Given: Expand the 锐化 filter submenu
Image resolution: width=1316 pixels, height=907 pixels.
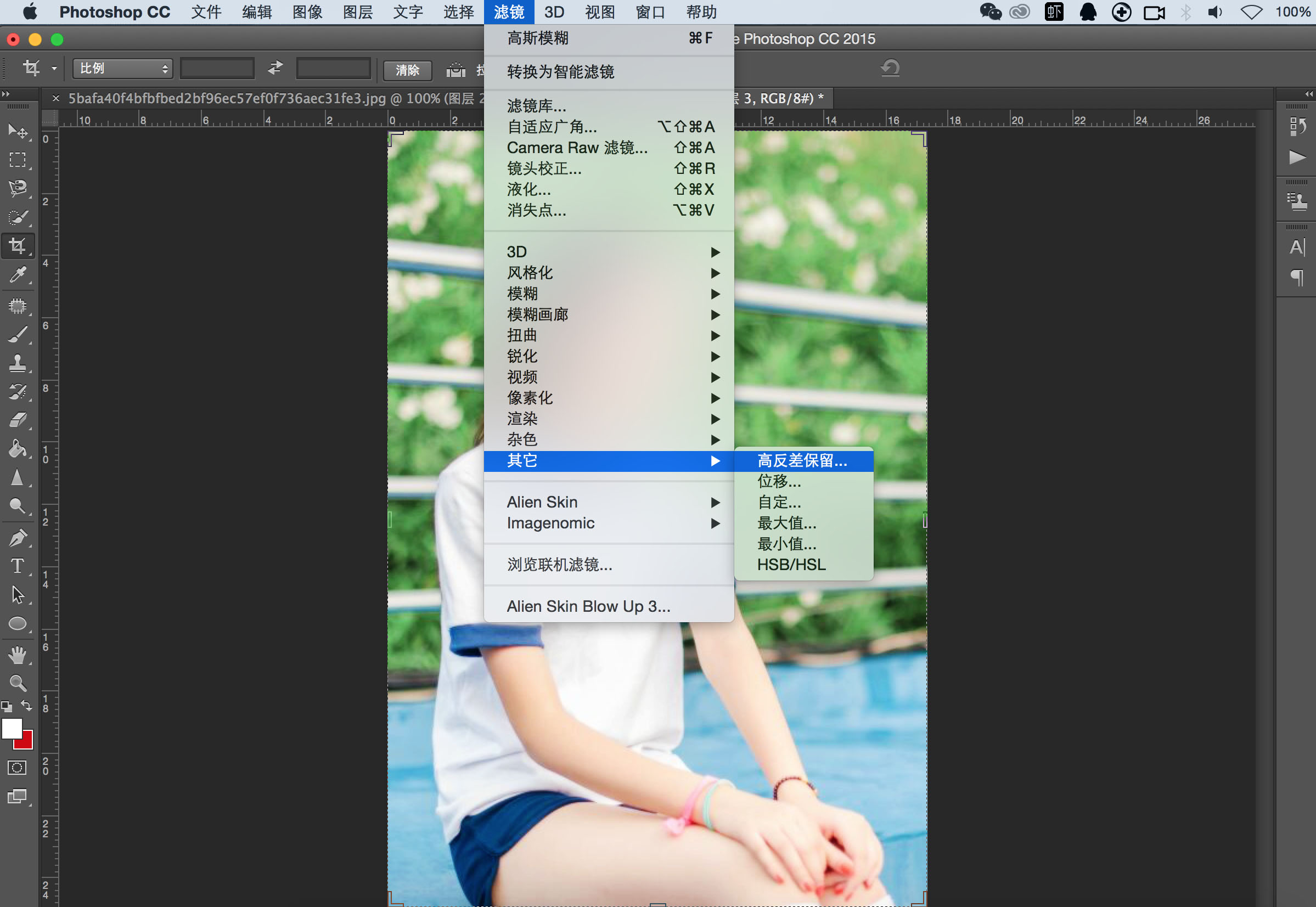Looking at the screenshot, I should pyautogui.click(x=609, y=356).
